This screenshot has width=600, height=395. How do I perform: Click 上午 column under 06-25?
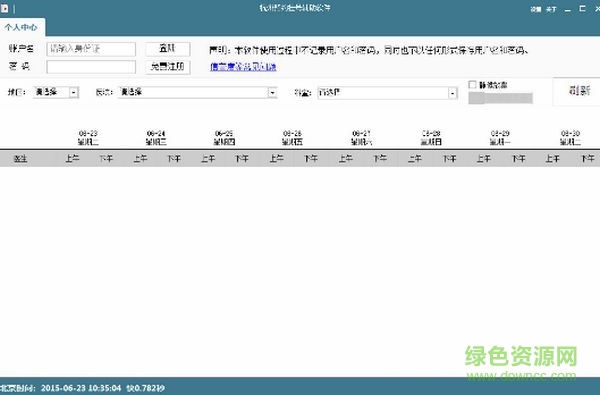pyautogui.click(x=208, y=158)
